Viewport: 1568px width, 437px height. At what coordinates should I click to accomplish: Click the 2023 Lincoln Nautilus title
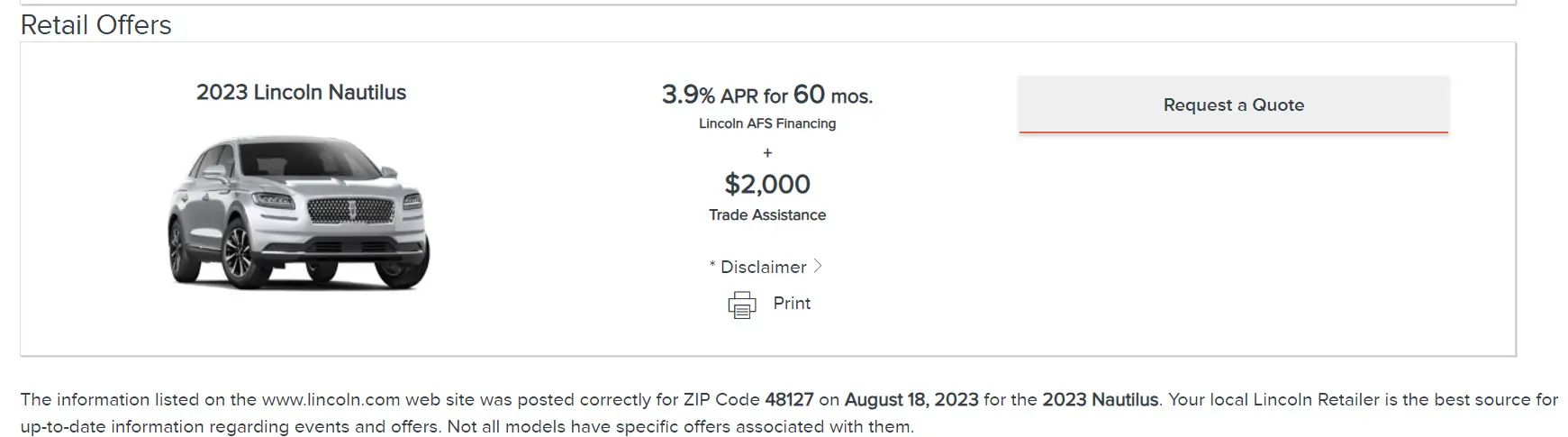click(x=301, y=92)
